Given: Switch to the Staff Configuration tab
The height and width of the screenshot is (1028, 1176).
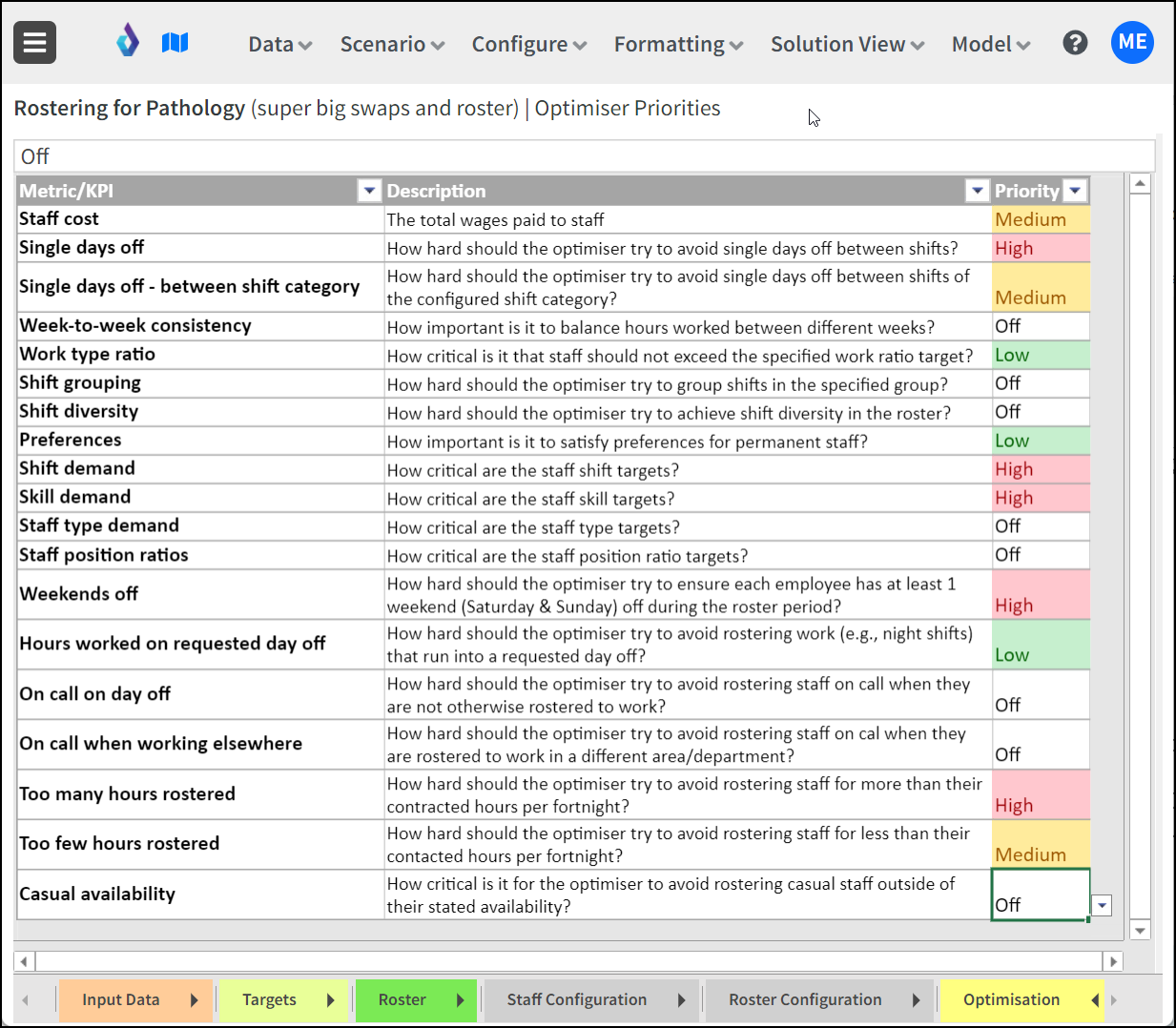Looking at the screenshot, I should [x=577, y=1000].
